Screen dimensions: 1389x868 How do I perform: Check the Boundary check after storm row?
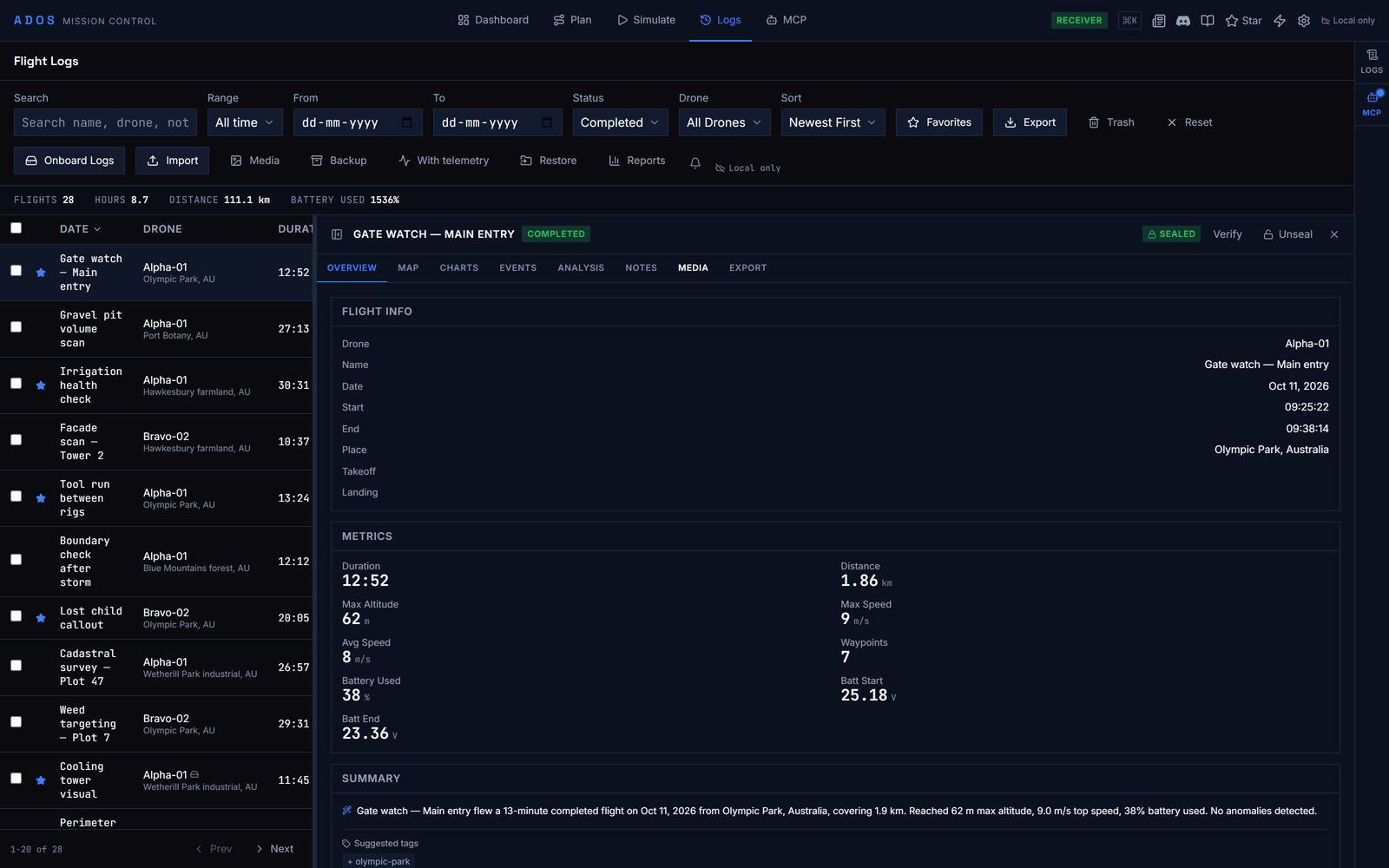[x=16, y=560]
